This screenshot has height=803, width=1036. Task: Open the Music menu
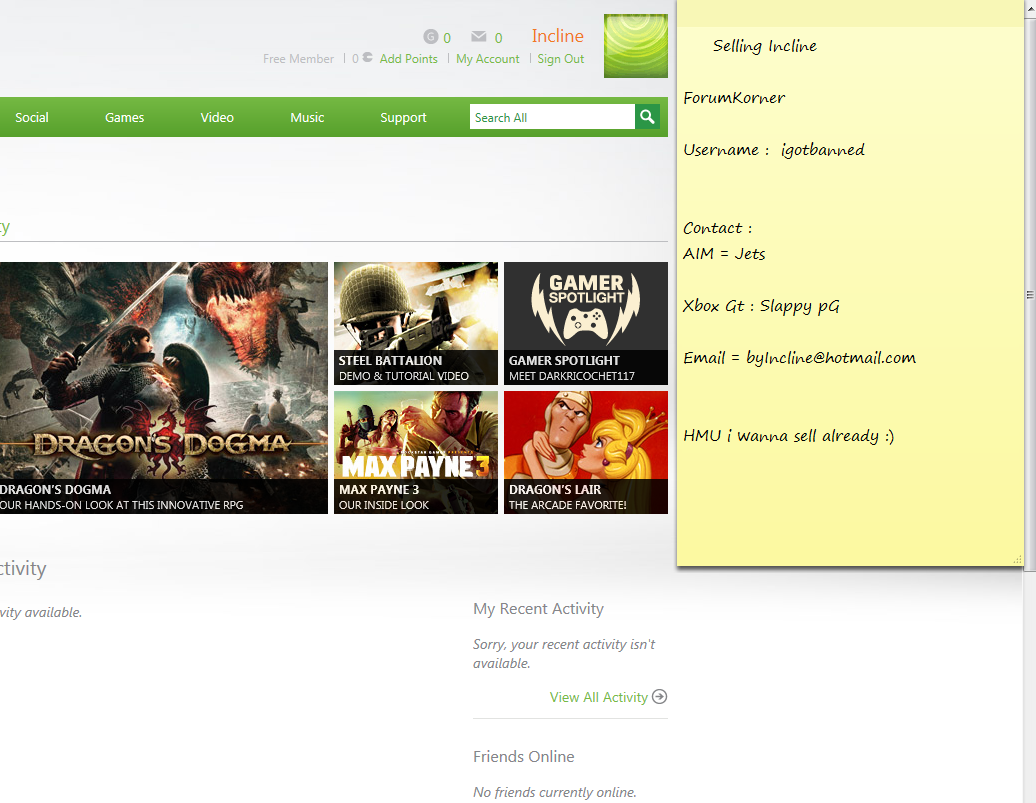tap(307, 117)
